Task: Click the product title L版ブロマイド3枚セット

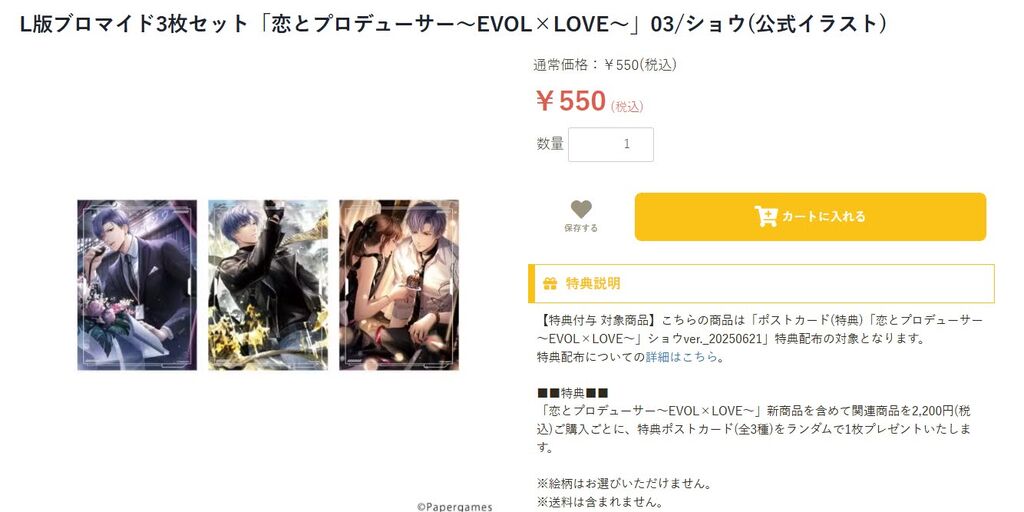Action: (x=453, y=24)
